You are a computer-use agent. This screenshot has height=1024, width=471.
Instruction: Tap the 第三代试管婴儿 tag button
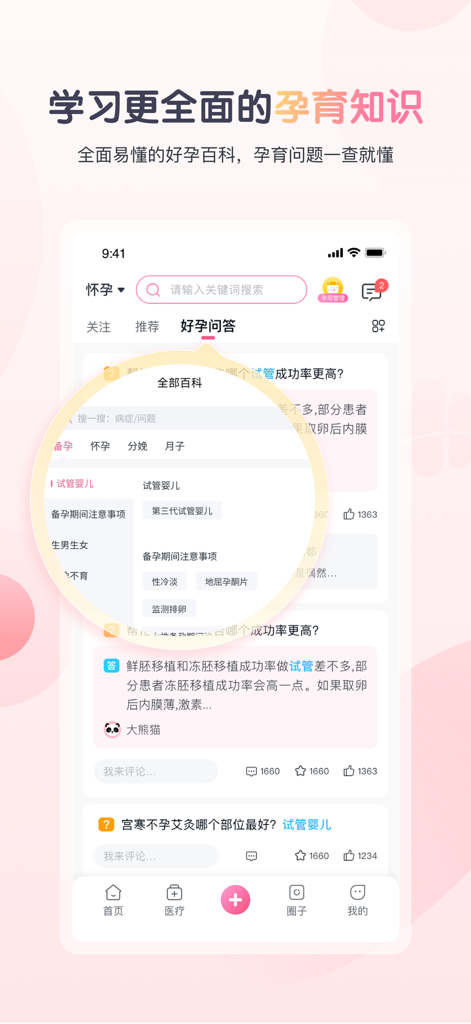pyautogui.click(x=182, y=511)
